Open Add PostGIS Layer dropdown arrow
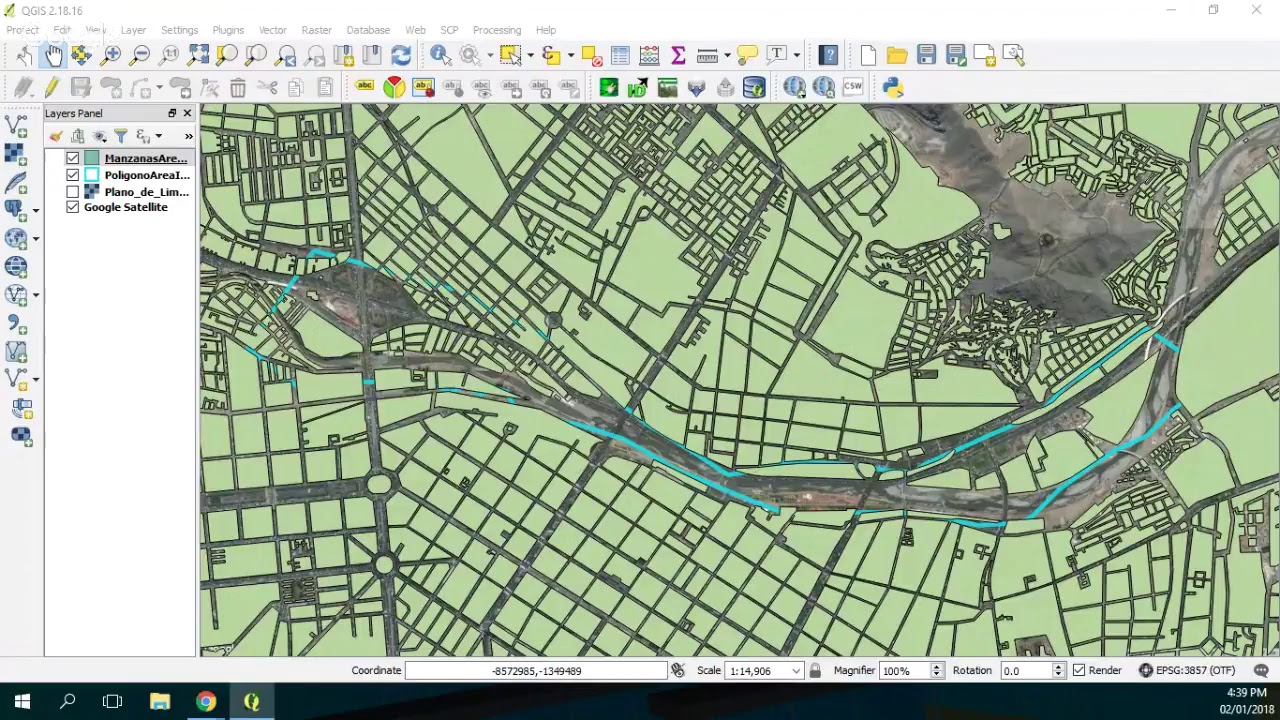 pyautogui.click(x=36, y=210)
